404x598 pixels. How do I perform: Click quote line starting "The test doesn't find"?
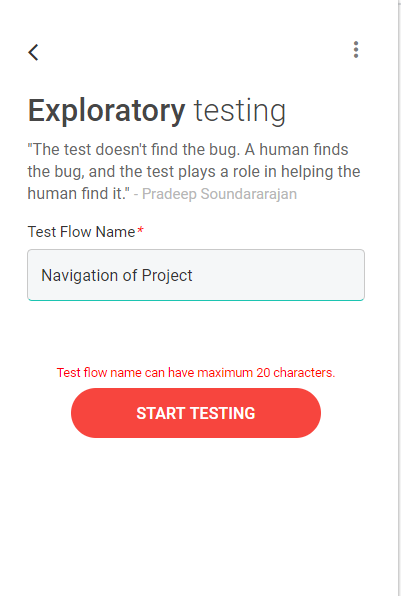(x=188, y=150)
